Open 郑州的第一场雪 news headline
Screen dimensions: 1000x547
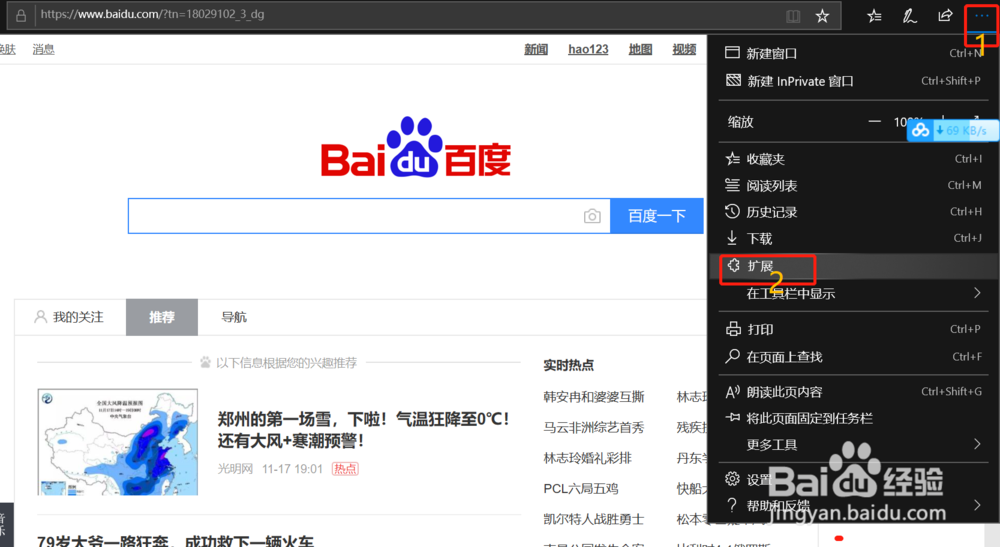tap(364, 430)
